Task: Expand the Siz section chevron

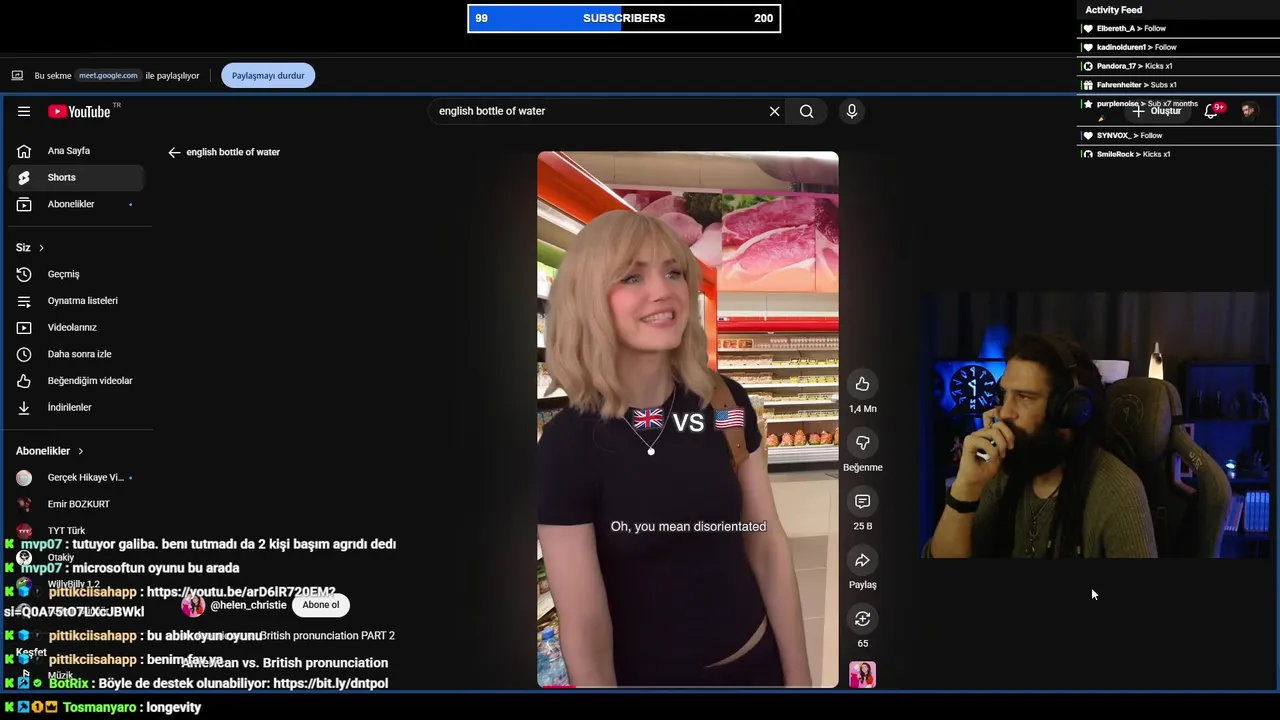Action: 41,247
